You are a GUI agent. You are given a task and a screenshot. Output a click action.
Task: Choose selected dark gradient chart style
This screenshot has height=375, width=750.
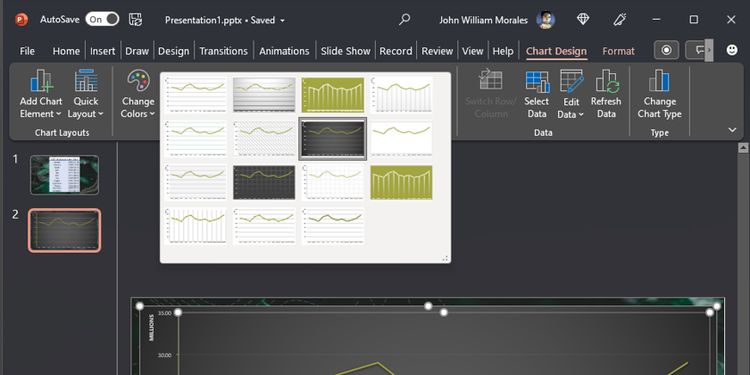click(x=333, y=139)
